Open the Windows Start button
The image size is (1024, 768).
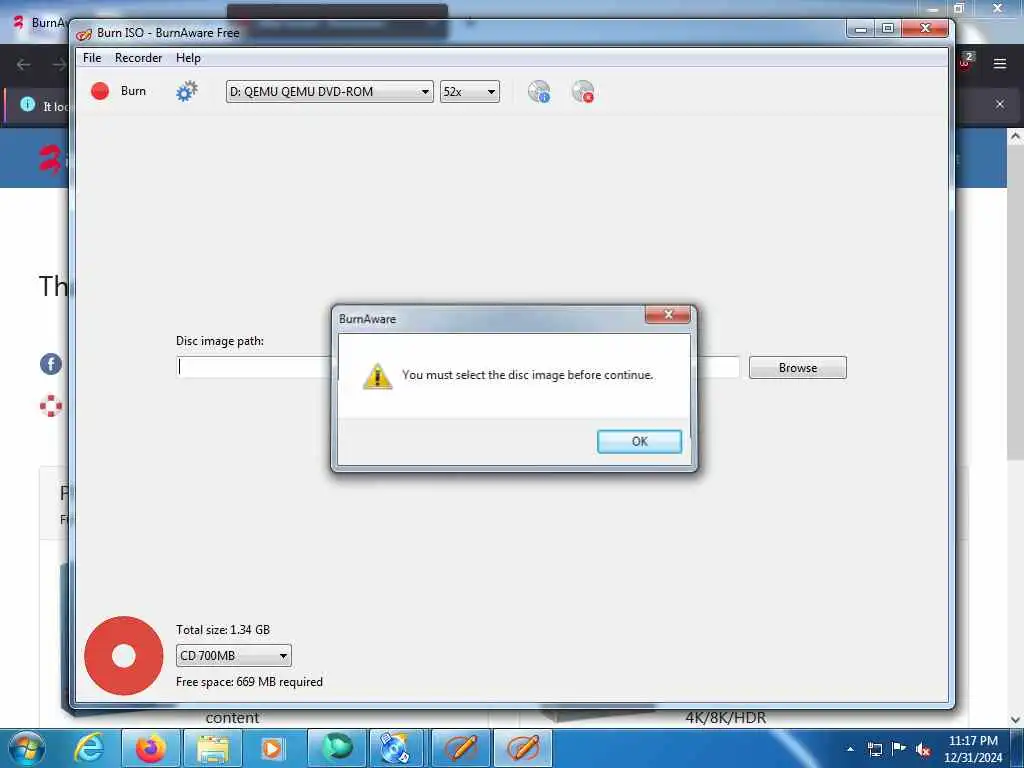click(27, 748)
